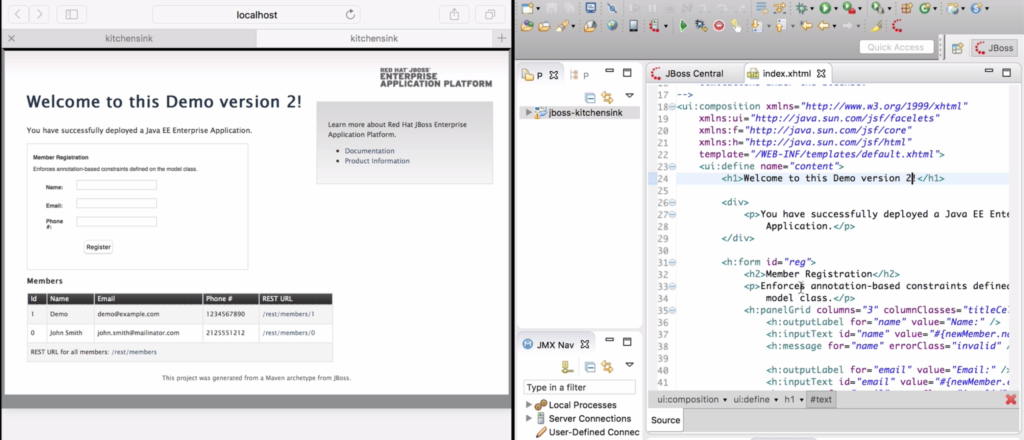Expand Server Connections in JMX Navigator

[x=529, y=418]
